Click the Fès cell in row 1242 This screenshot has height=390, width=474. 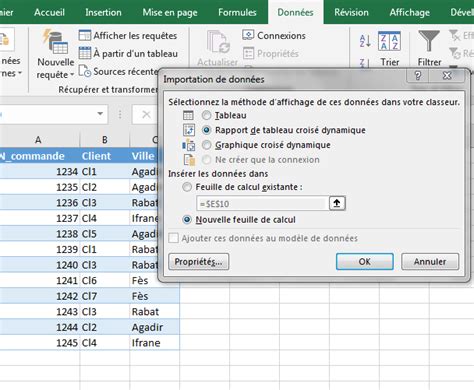tap(154, 296)
